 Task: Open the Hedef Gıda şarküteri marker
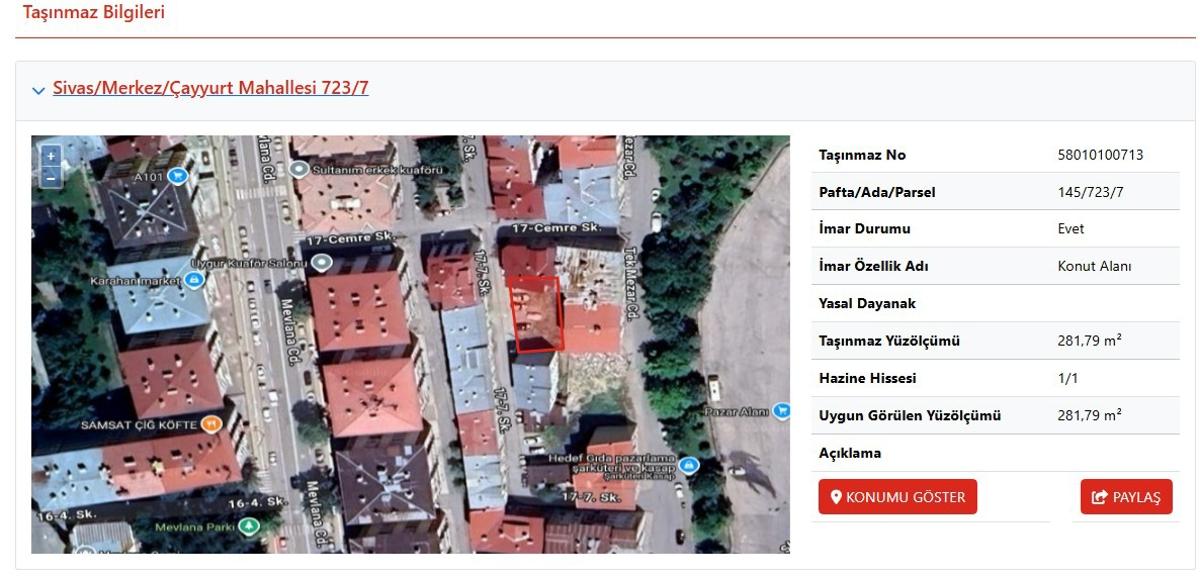tap(688, 465)
